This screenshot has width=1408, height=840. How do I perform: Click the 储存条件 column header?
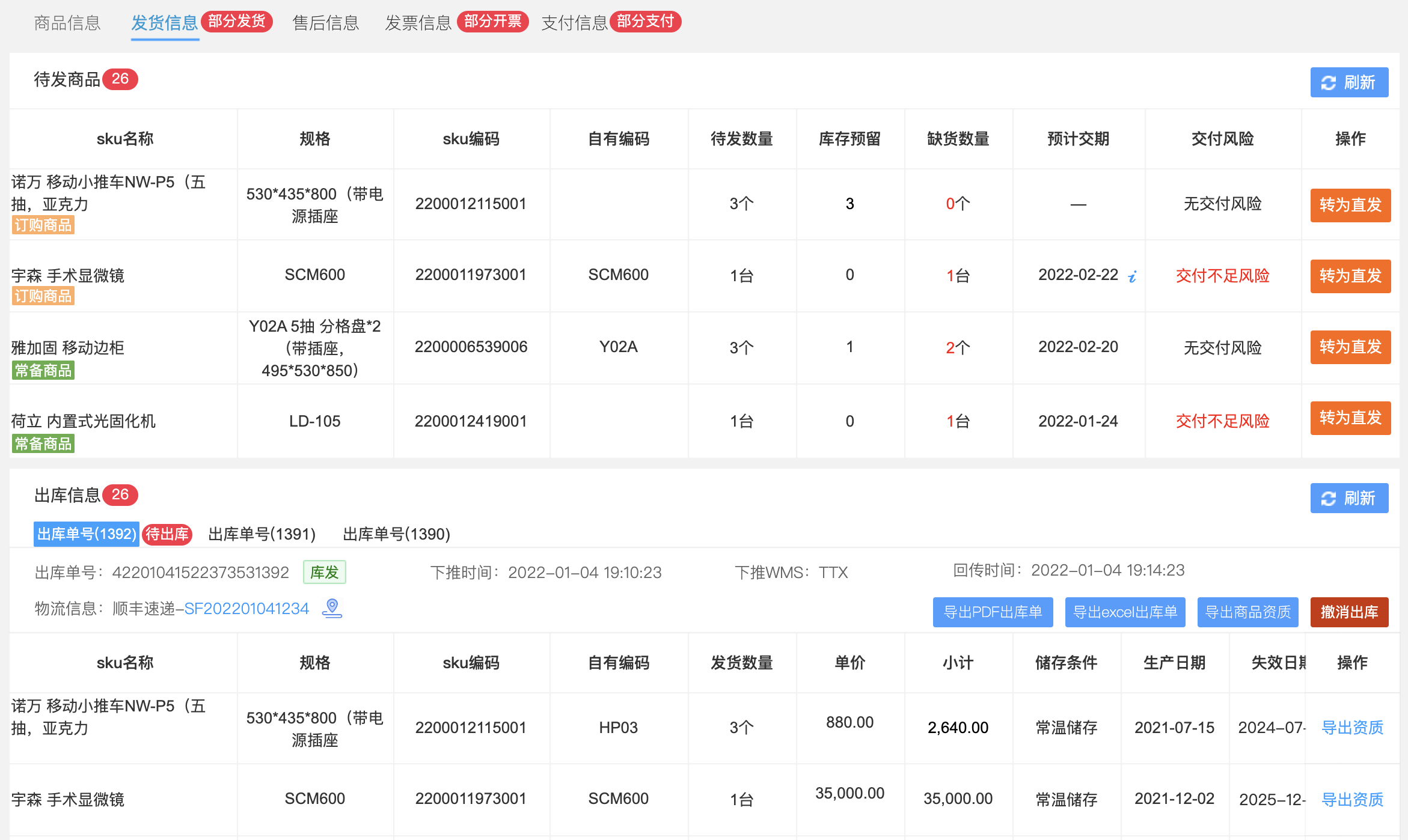tap(1067, 663)
